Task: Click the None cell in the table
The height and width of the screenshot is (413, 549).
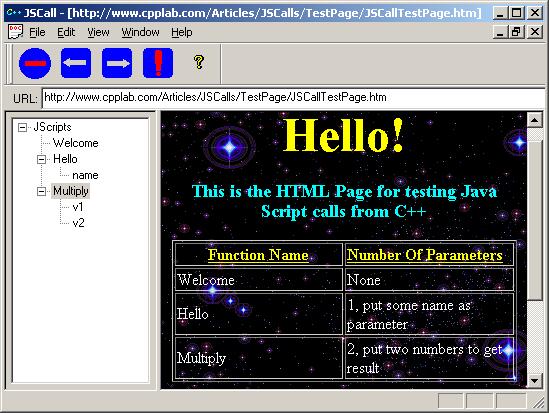Action: tap(429, 280)
